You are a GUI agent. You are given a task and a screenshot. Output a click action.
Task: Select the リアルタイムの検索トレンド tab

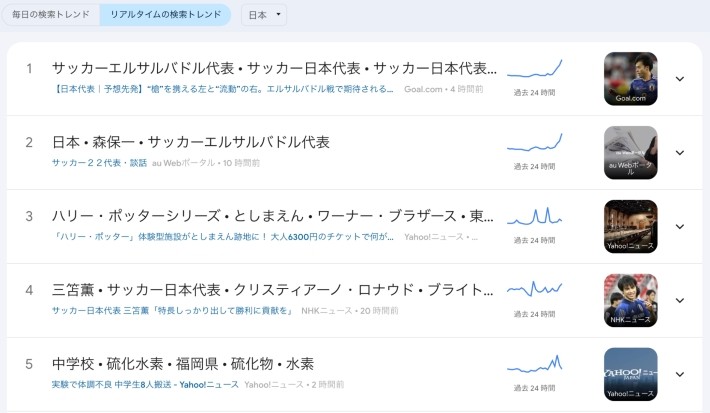[166, 14]
